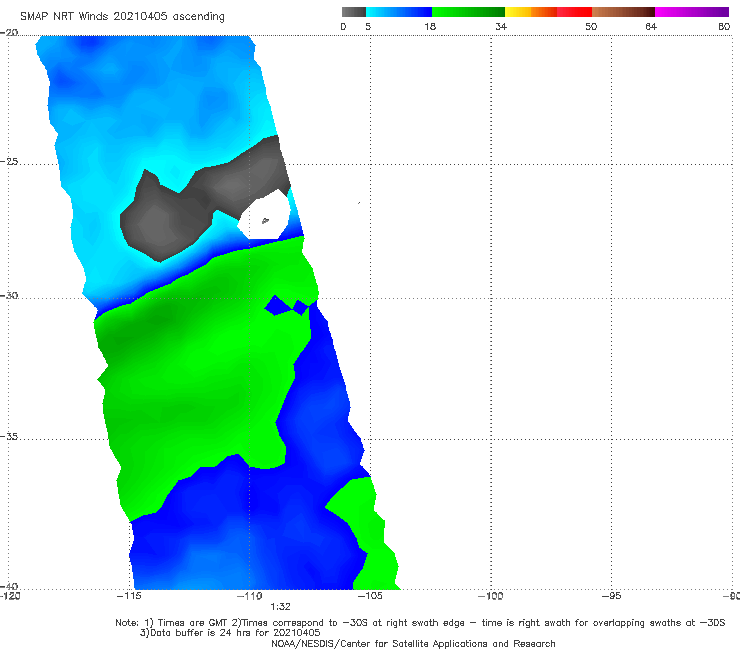This screenshot has height=650, width=740.
Task: Click the NOAA/NESDIS credit line
Action: point(413,643)
